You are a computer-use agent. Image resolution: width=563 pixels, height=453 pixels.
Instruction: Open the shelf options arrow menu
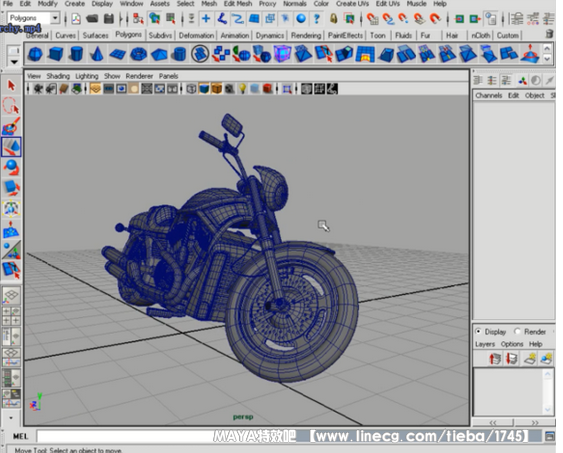click(x=14, y=62)
